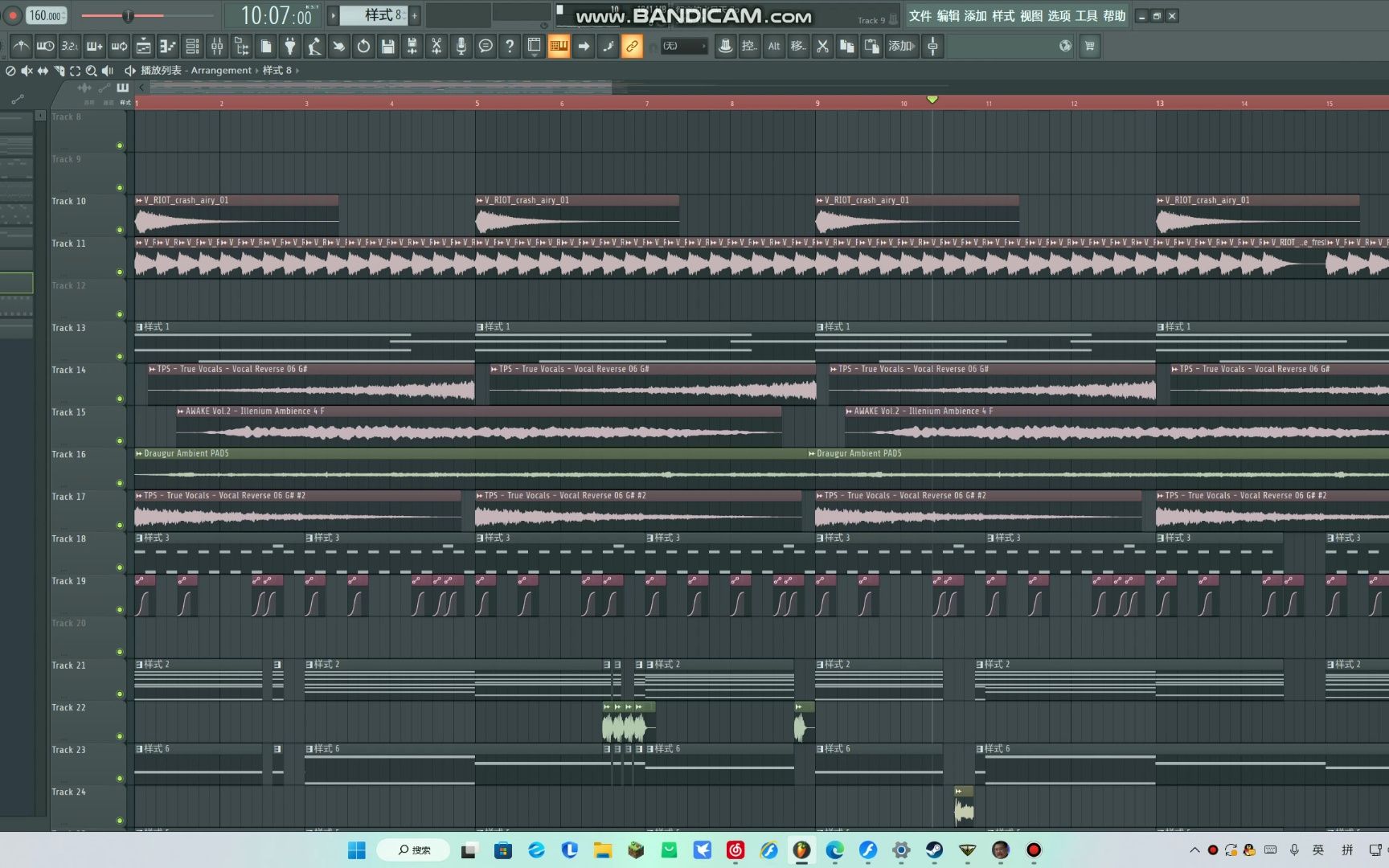Image resolution: width=1389 pixels, height=868 pixels.
Task: Click the 移 button in toolbar
Action: click(x=798, y=47)
